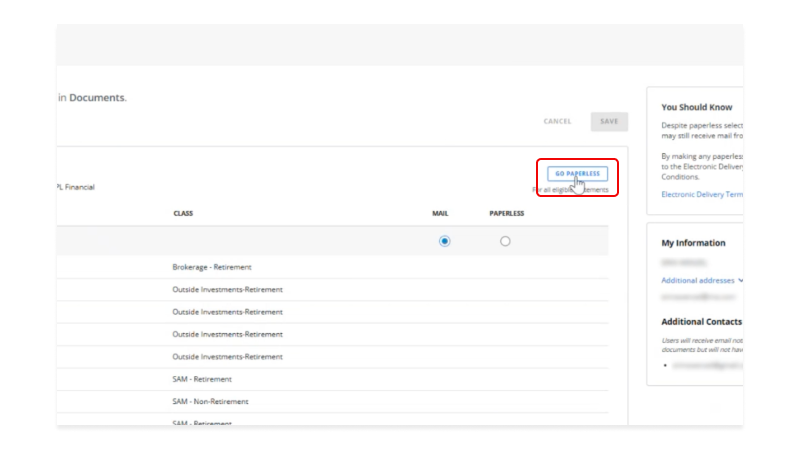Select the Mail radio button
Viewport: 800px width, 450px height.
pyautogui.click(x=444, y=241)
